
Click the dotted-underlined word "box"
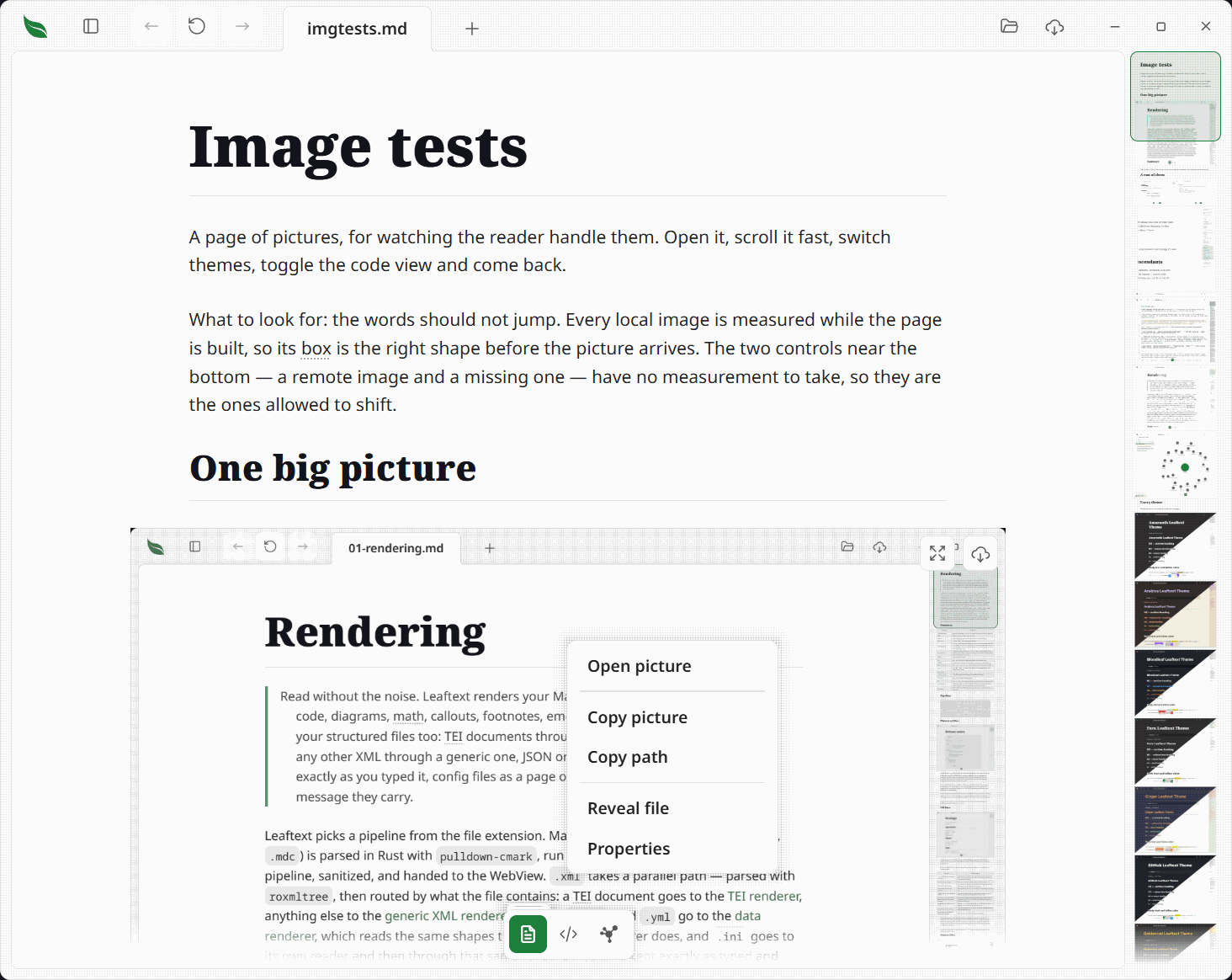coord(316,349)
